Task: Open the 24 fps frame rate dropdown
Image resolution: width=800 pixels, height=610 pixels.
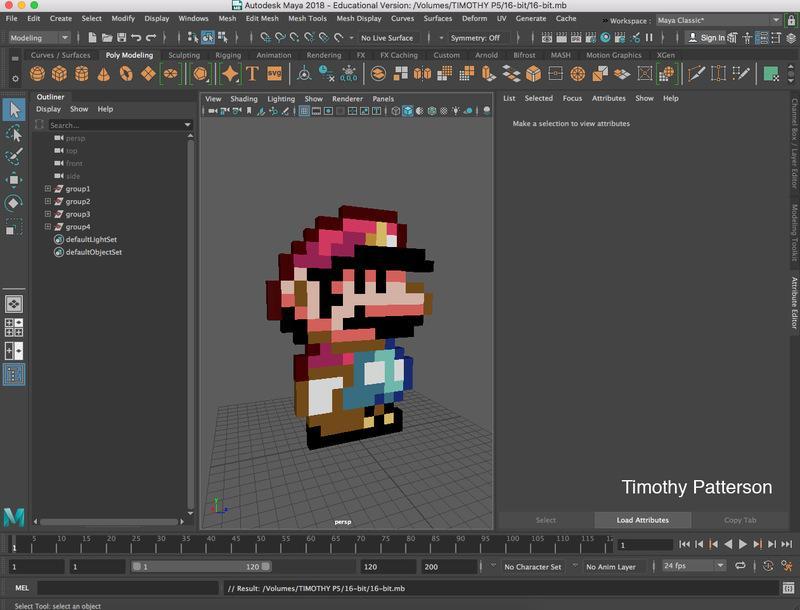Action: pos(692,566)
